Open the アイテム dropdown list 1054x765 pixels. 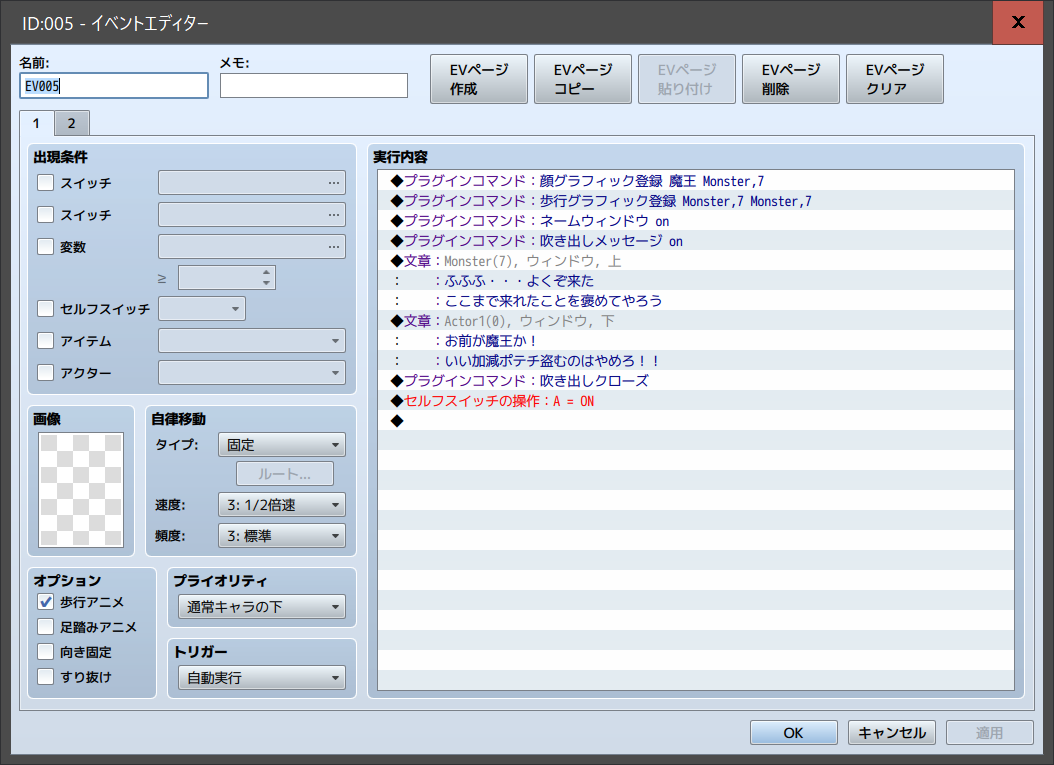[x=252, y=341]
